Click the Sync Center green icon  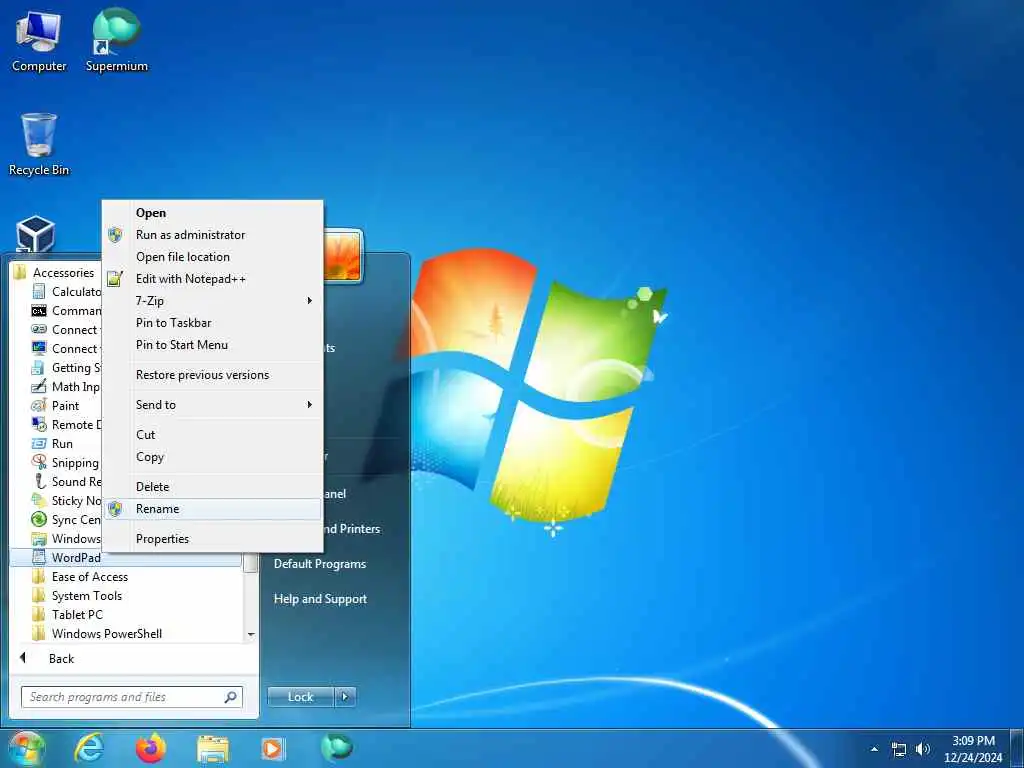tap(39, 519)
